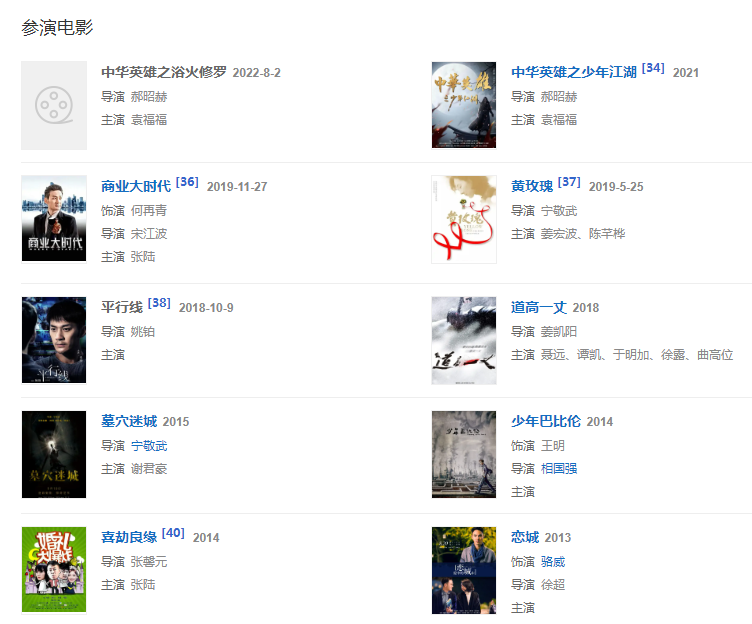This screenshot has width=752, height=624.
Task: Click citation [38] beside 平行线
Action: click(x=159, y=303)
